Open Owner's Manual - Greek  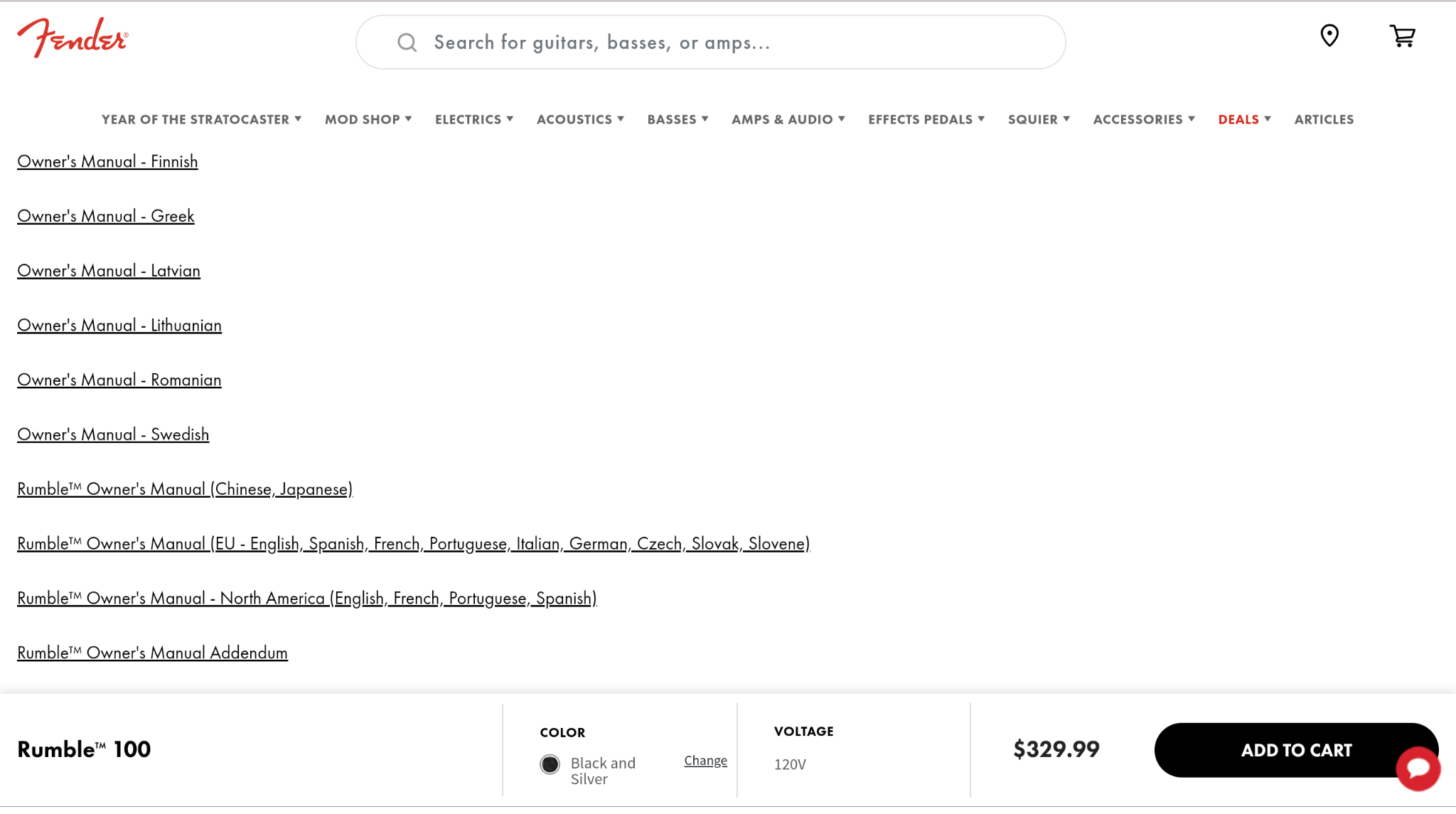106,216
